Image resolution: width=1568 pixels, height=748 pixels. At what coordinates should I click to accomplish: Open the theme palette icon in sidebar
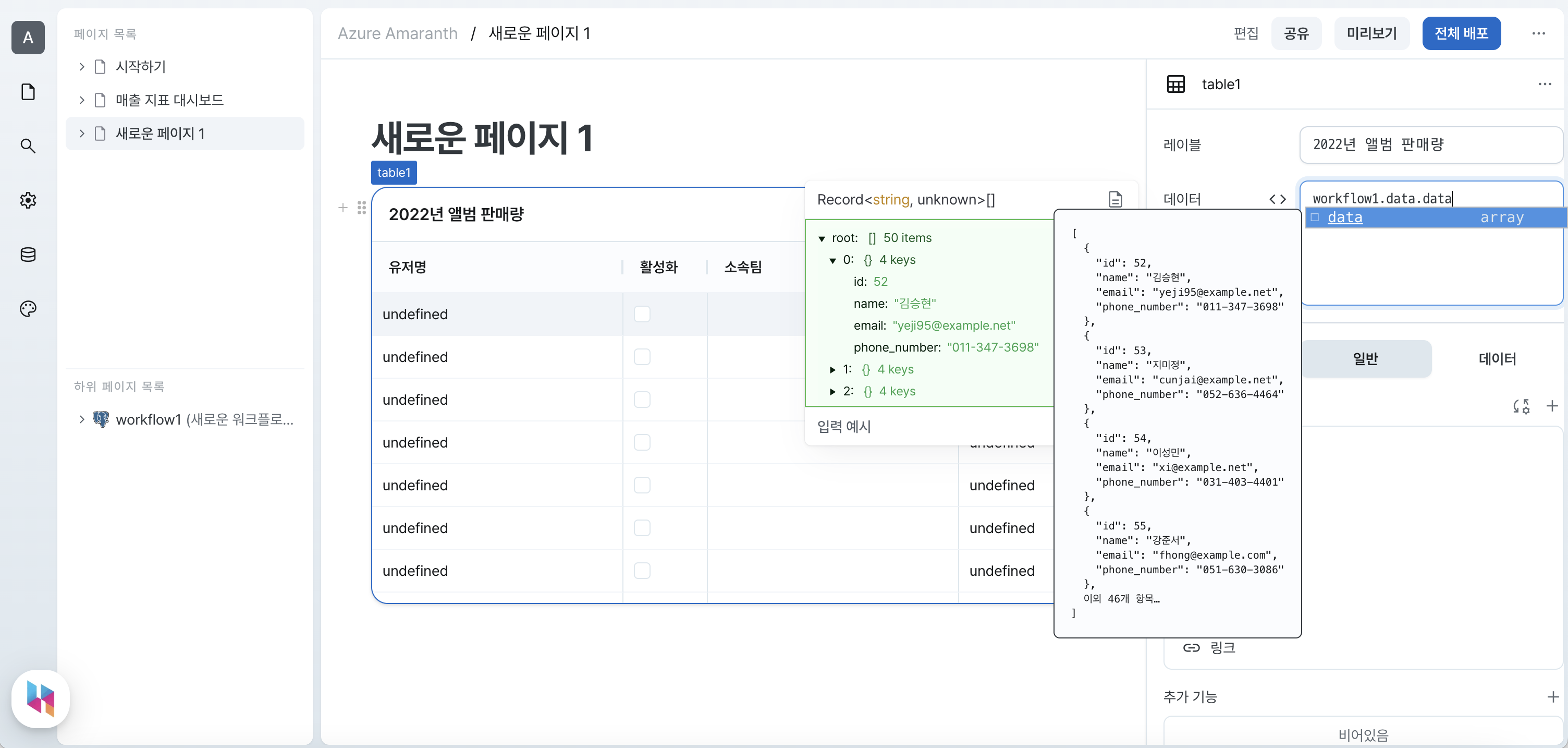click(28, 309)
